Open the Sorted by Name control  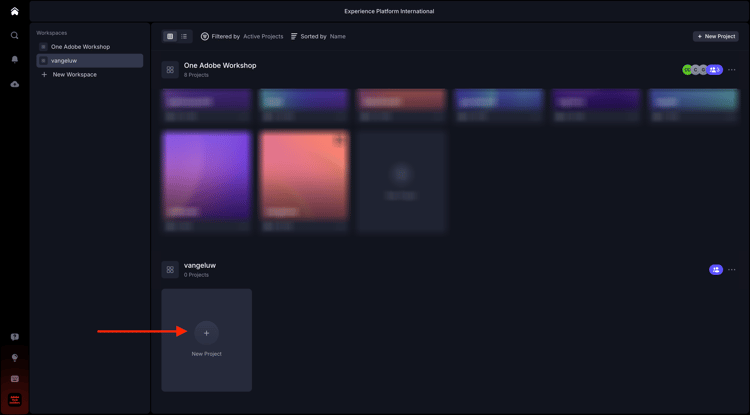point(318,36)
